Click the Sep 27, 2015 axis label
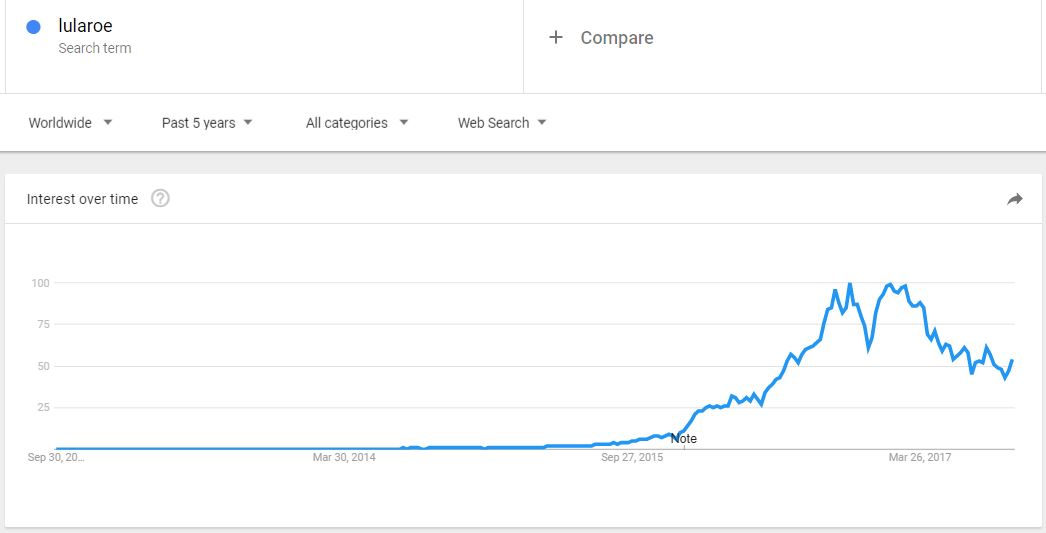This screenshot has height=533, width=1046. pos(632,457)
